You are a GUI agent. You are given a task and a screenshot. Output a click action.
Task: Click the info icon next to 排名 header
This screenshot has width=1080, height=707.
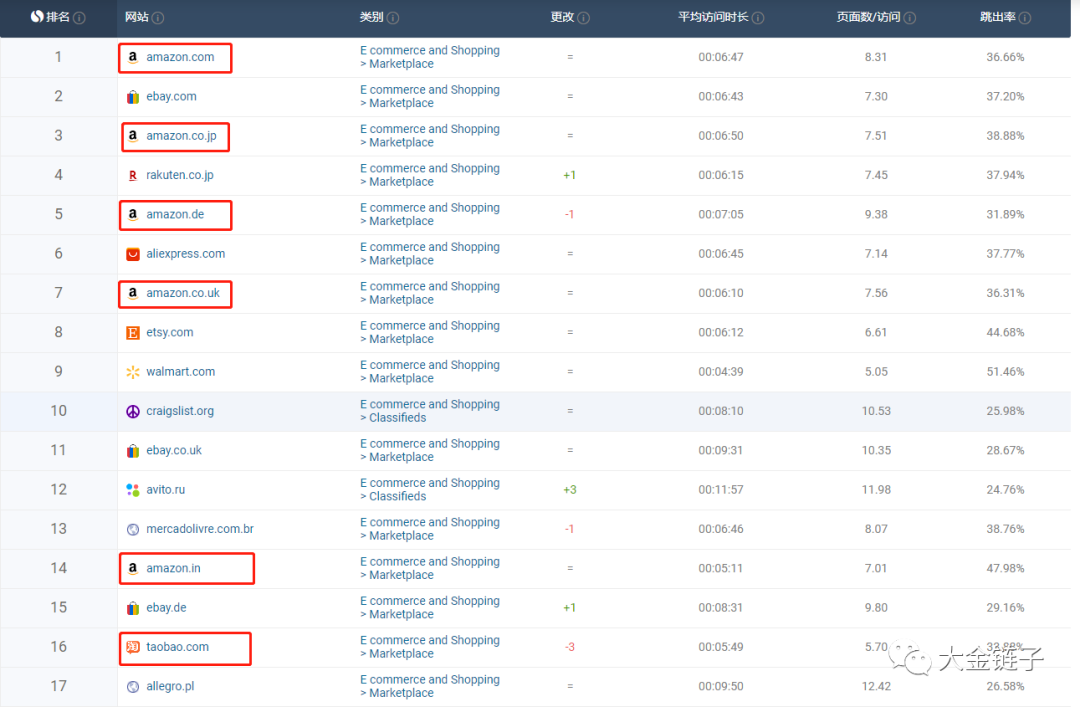point(79,18)
